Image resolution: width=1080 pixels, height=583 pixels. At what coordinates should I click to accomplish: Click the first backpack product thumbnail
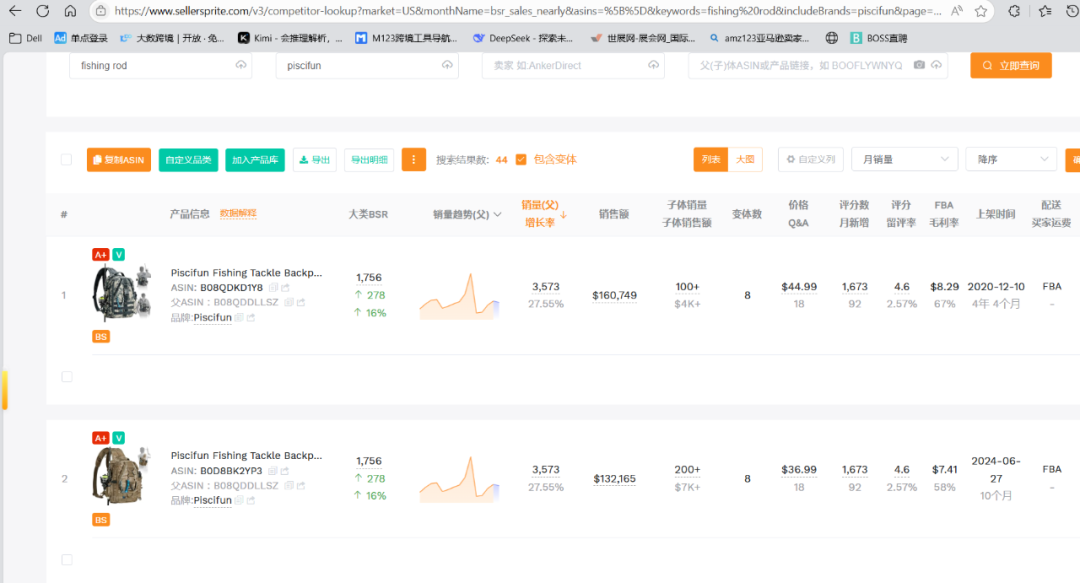point(120,293)
